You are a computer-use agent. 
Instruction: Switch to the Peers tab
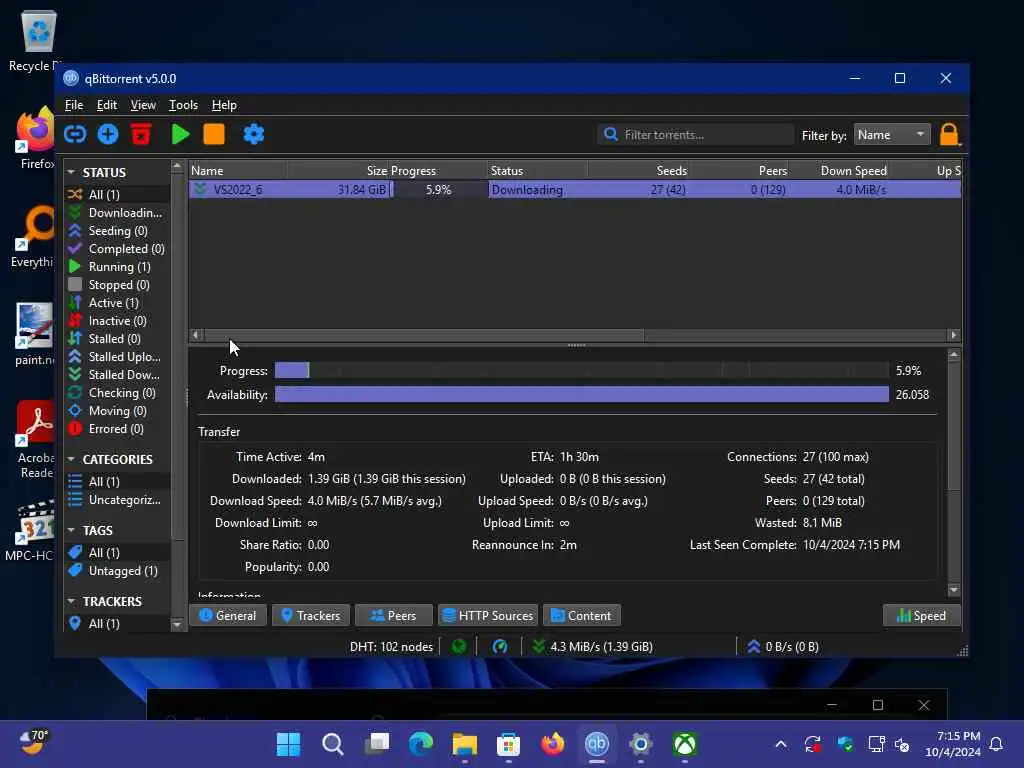point(394,616)
